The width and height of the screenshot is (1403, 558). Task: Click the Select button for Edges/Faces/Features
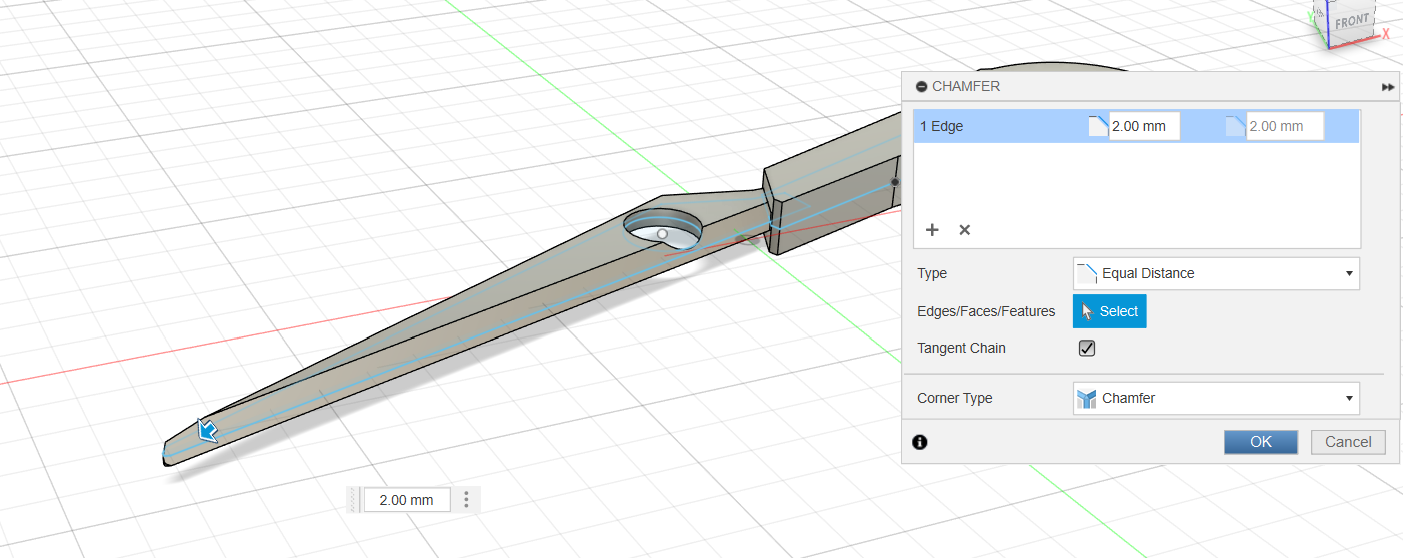coord(1110,311)
